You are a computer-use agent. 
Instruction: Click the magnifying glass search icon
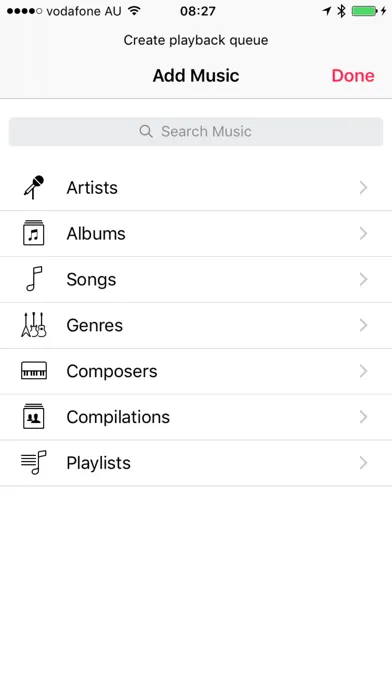(146, 131)
